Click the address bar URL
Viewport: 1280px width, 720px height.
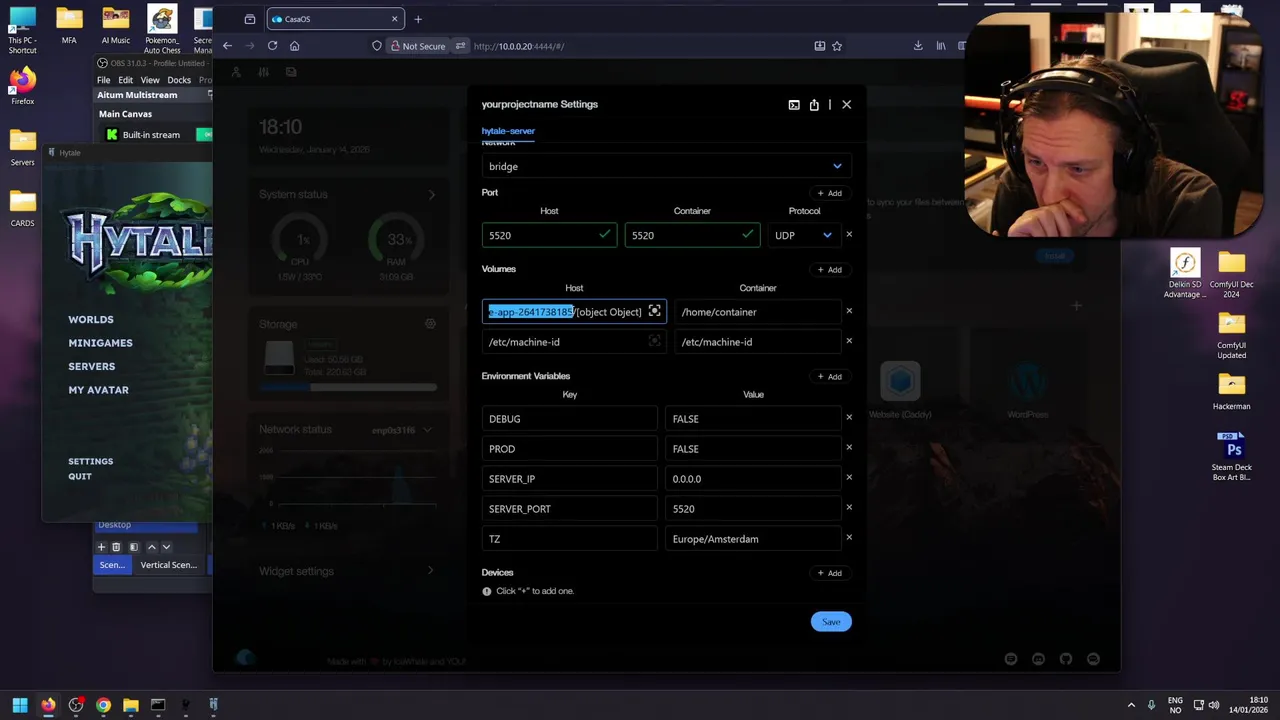click(519, 46)
